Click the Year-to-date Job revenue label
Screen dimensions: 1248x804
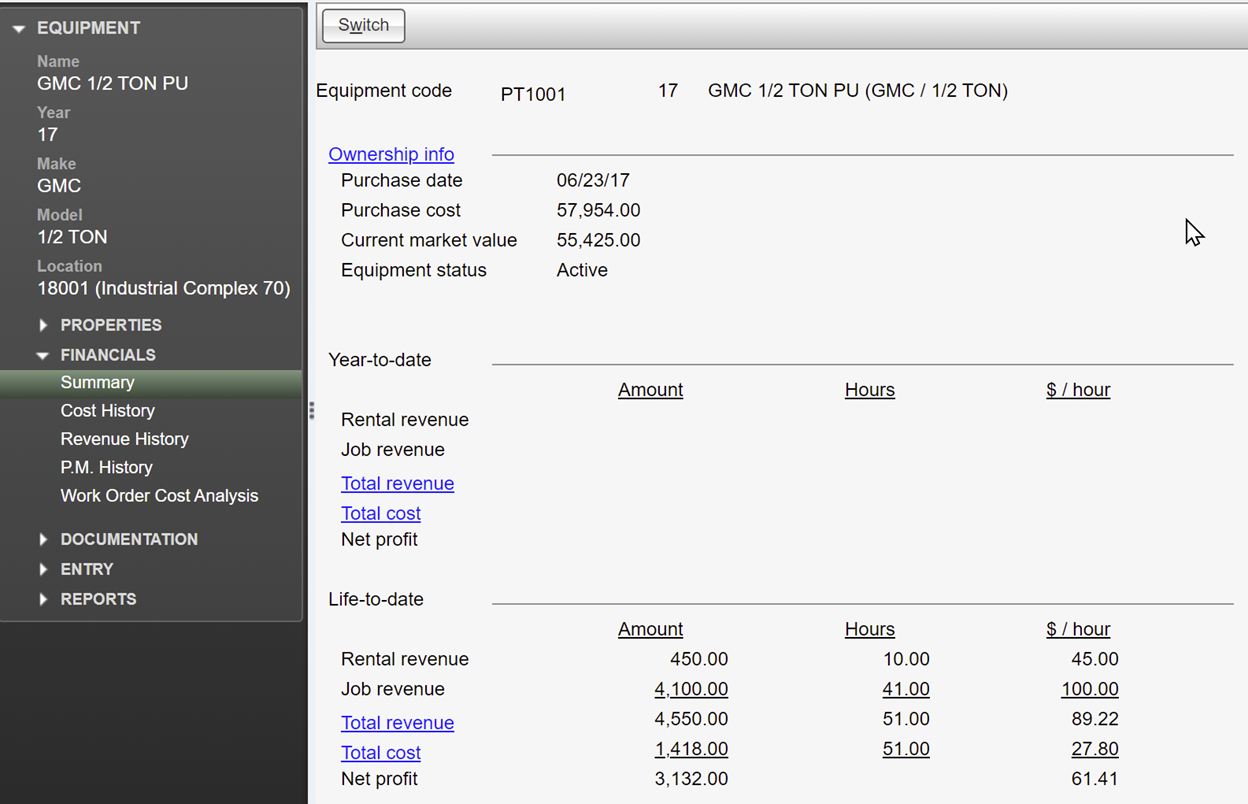click(393, 450)
